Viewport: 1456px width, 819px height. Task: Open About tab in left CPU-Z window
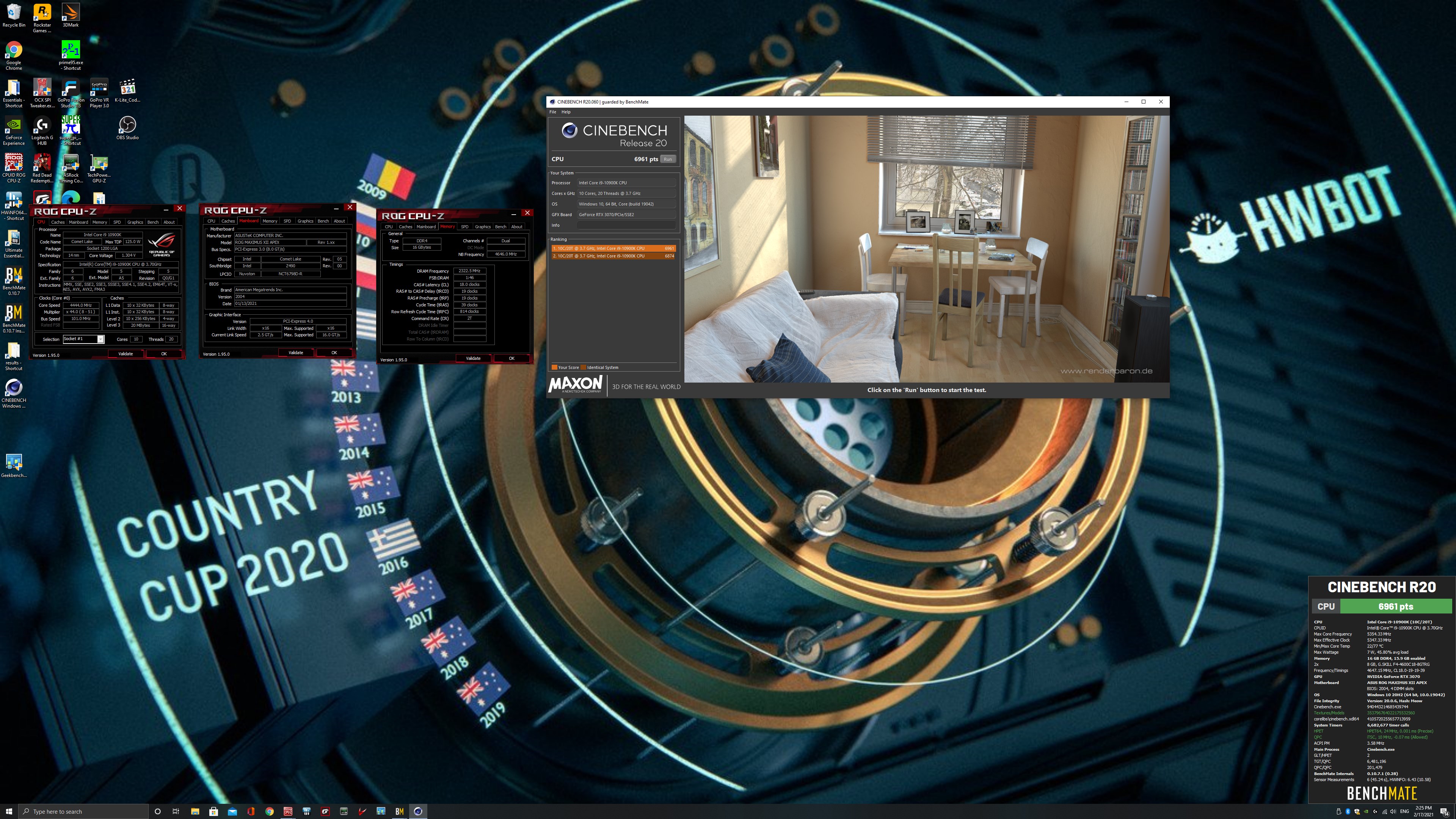pyautogui.click(x=169, y=222)
